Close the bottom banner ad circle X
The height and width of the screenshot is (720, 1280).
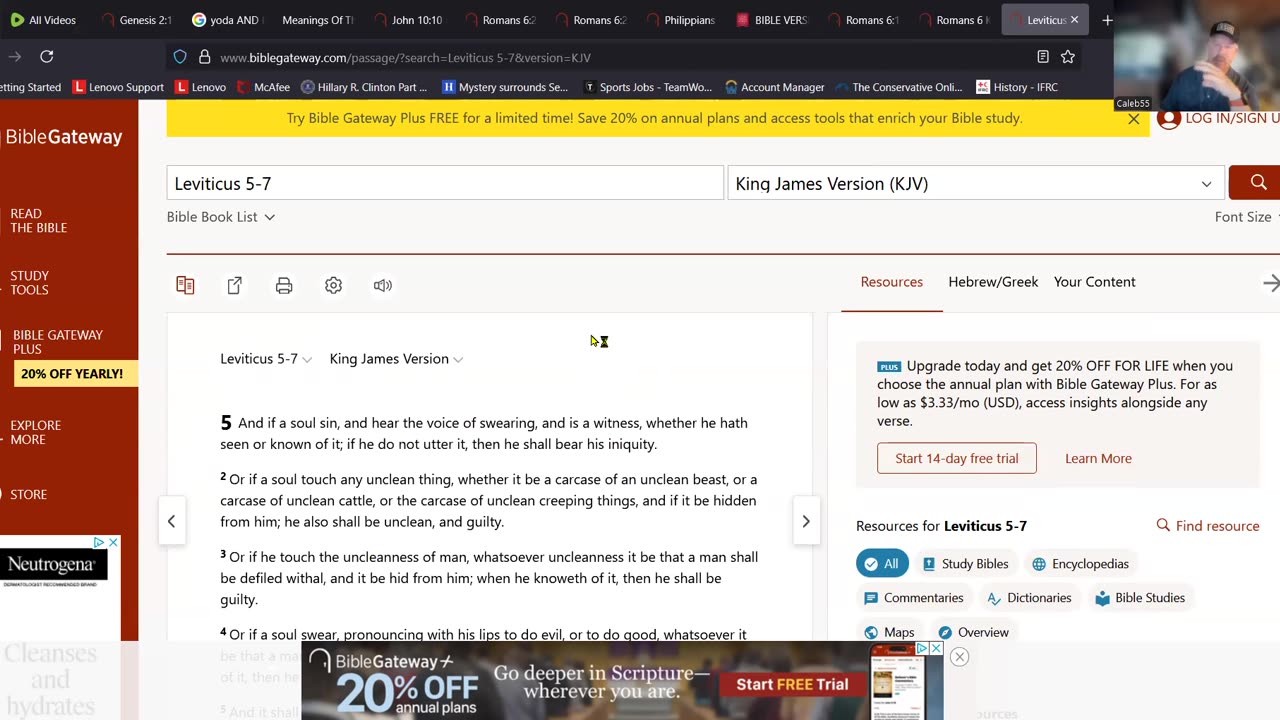tap(959, 657)
